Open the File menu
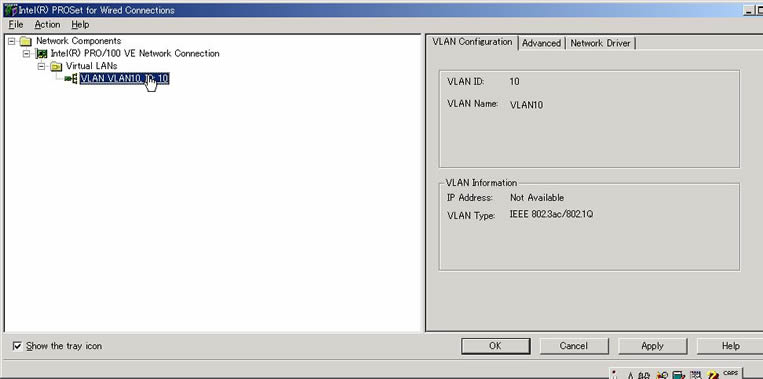This screenshot has width=763, height=379. tap(16, 24)
